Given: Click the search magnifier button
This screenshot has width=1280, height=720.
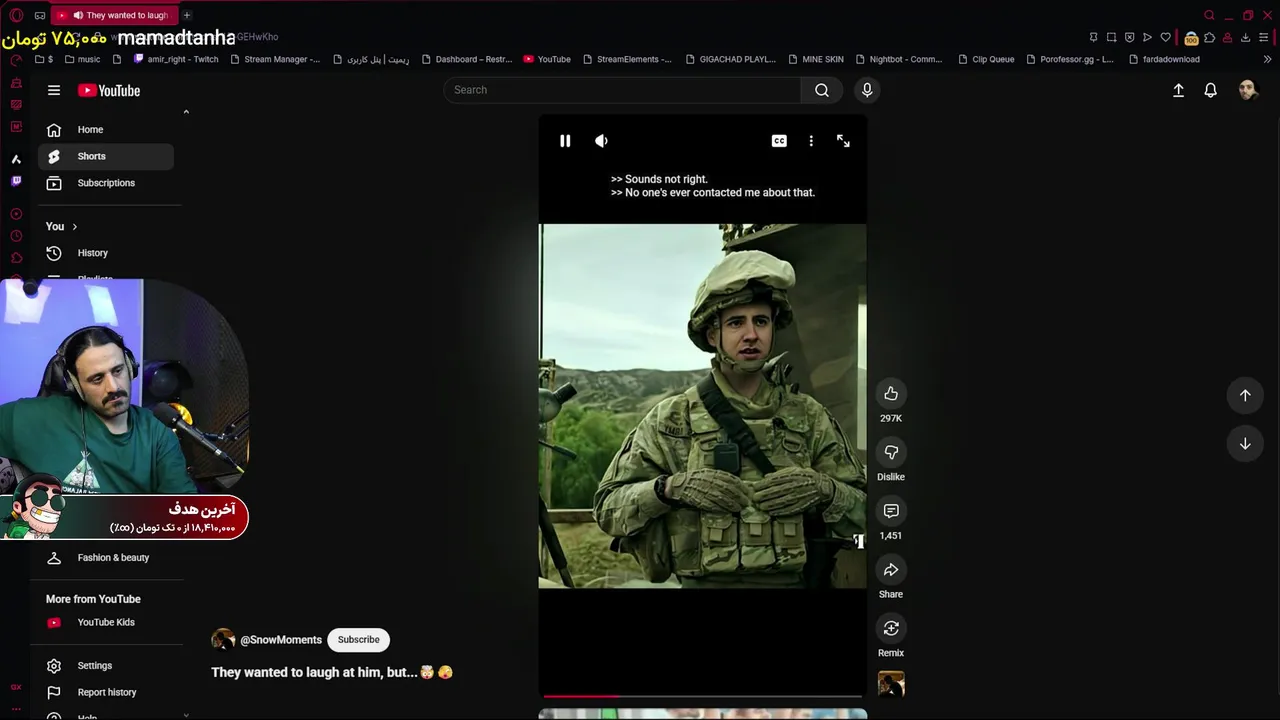Looking at the screenshot, I should 822,90.
